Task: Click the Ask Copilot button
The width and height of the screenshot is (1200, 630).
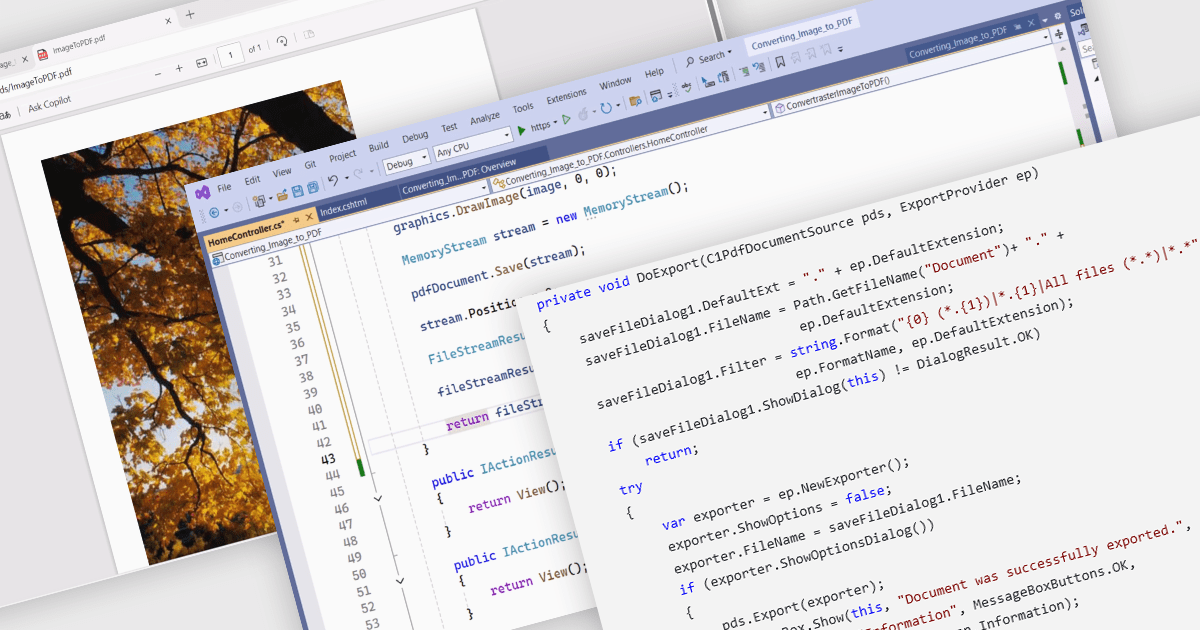Action: [49, 106]
